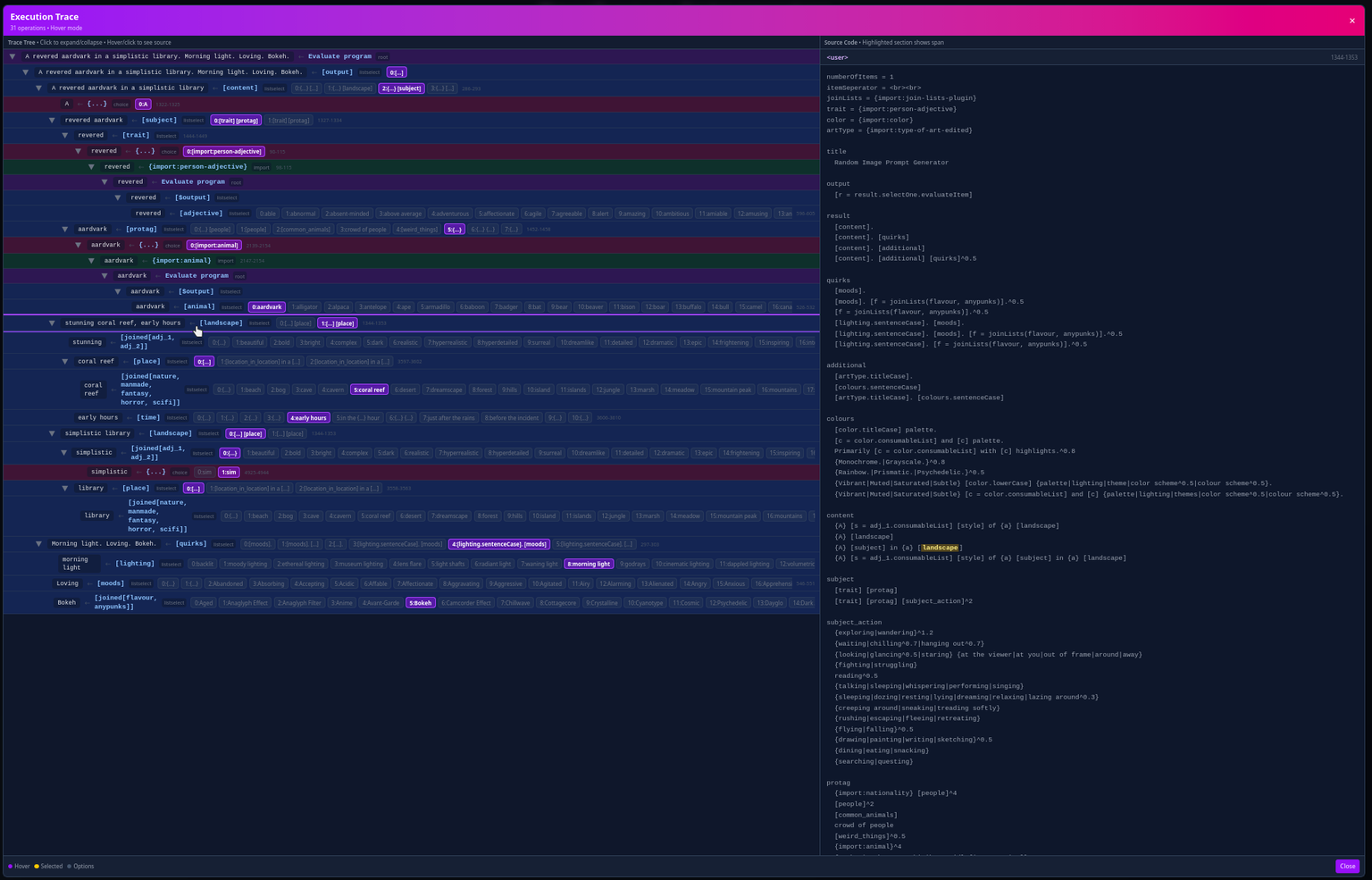Viewport: 1372px width, 880px height.
Task: Collapse the {import:animal} row
Action: click(91, 261)
